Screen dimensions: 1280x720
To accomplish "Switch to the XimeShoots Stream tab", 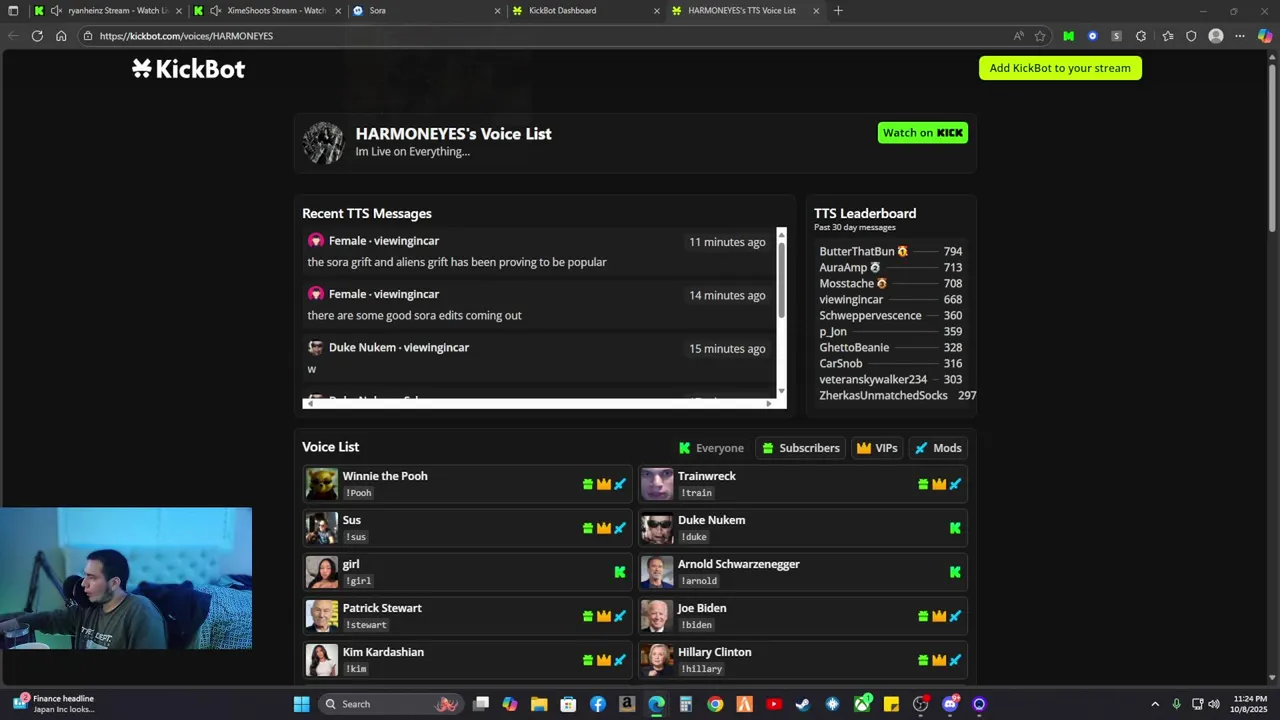I will click(x=268, y=10).
